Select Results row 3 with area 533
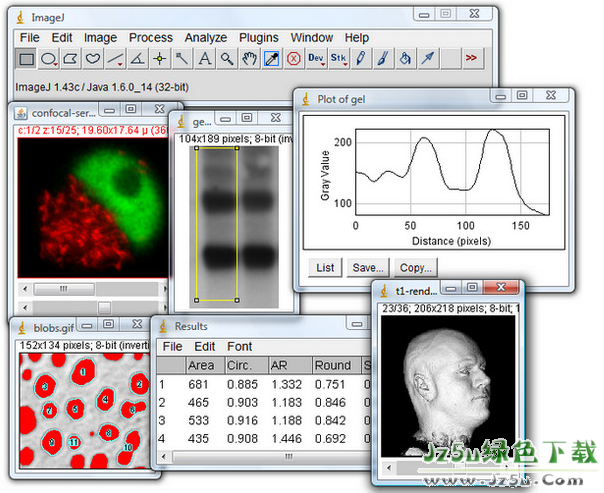 263,421
